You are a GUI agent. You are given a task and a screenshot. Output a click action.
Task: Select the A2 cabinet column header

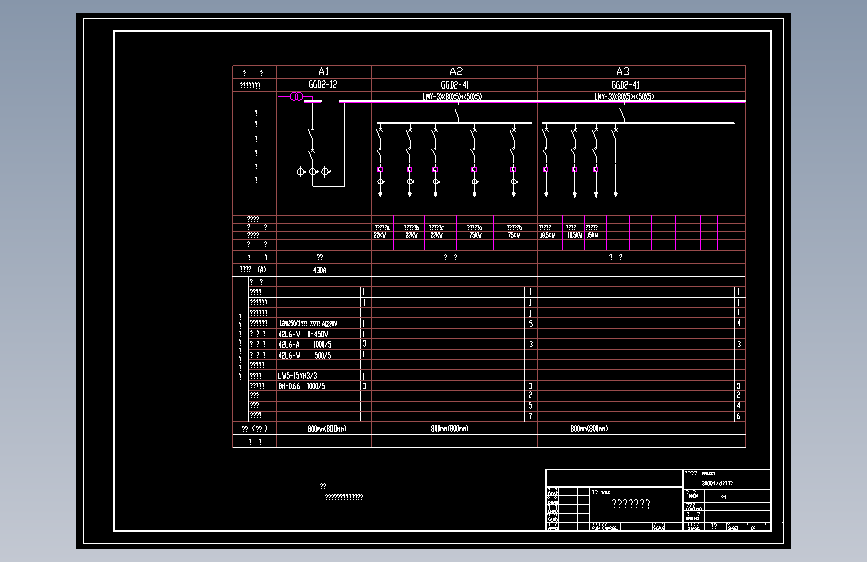[x=456, y=71]
